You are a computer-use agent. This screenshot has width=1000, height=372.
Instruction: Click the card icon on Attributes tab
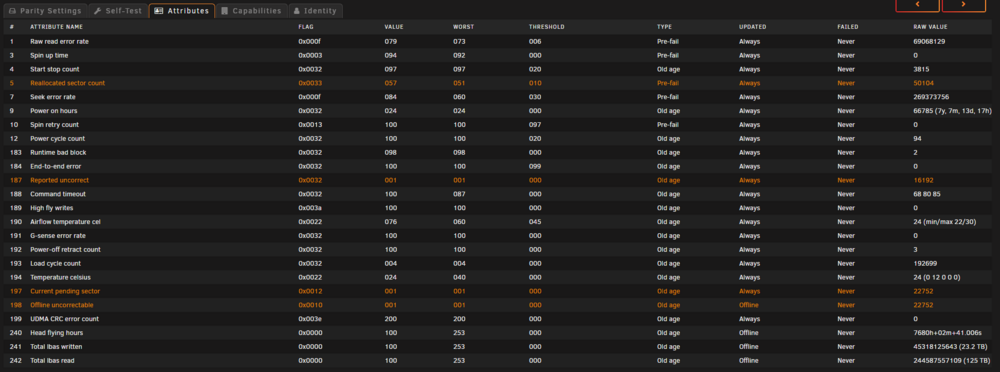[x=159, y=11]
